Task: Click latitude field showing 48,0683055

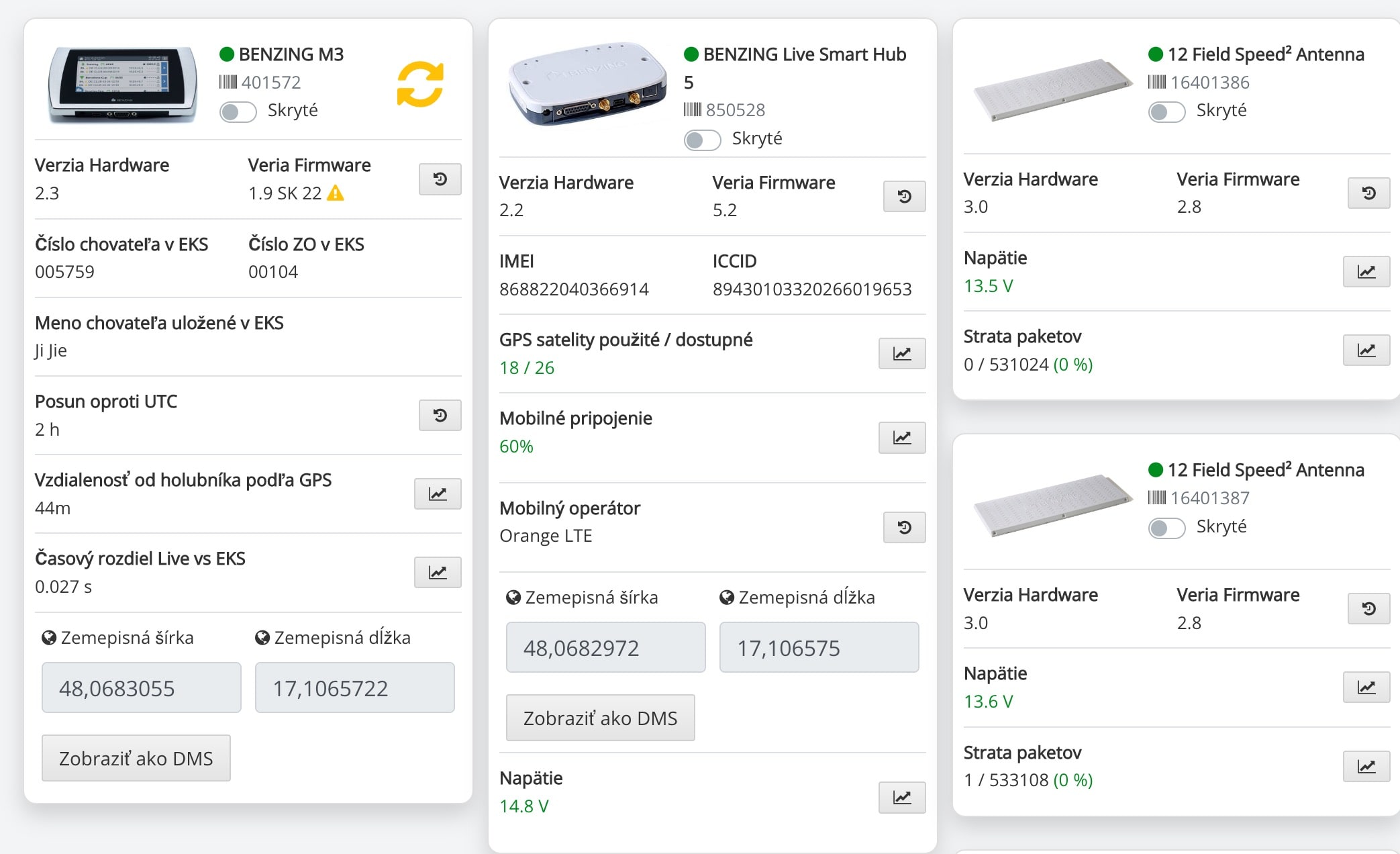Action: coord(142,687)
